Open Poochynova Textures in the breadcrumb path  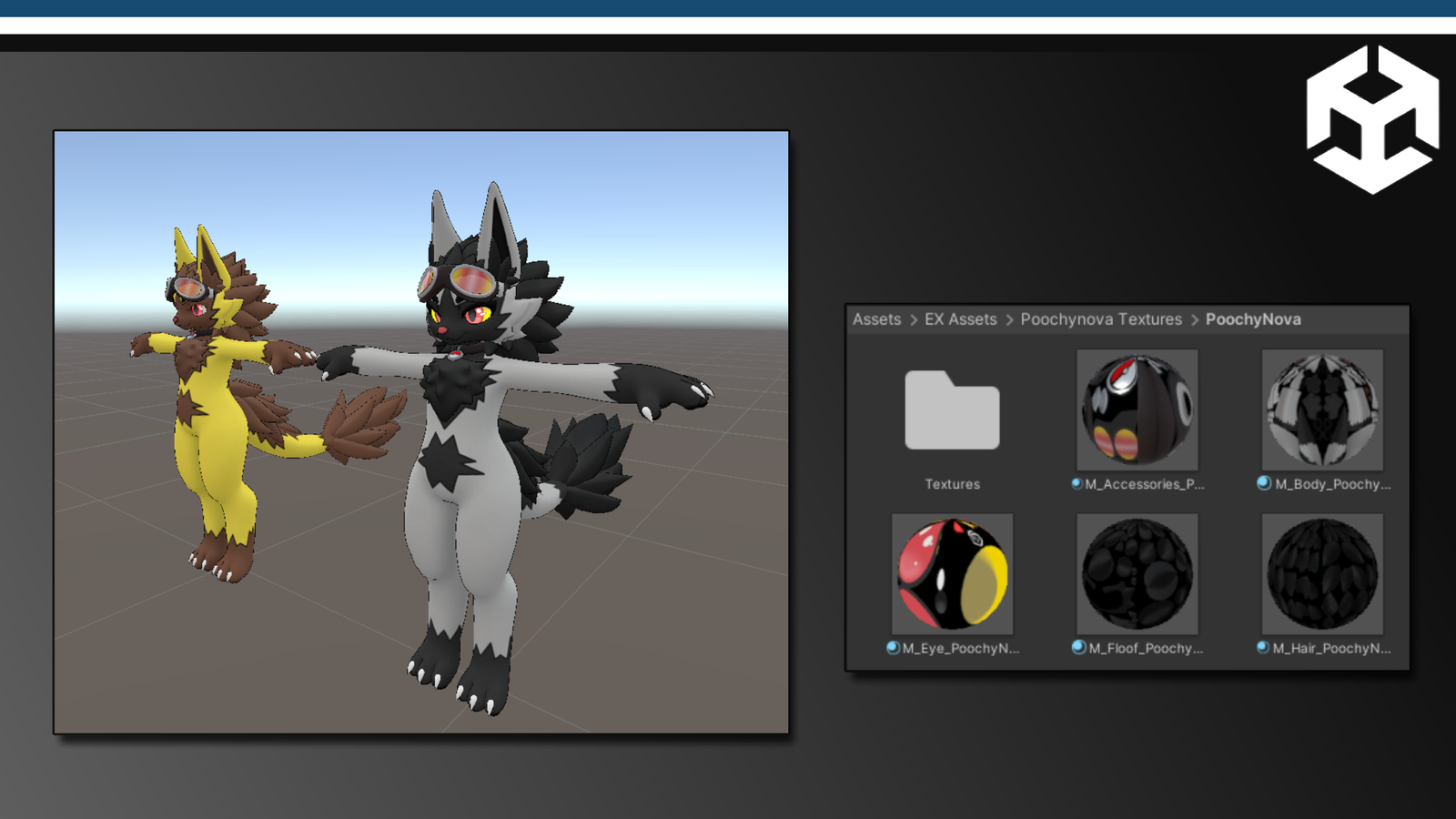(1100, 319)
